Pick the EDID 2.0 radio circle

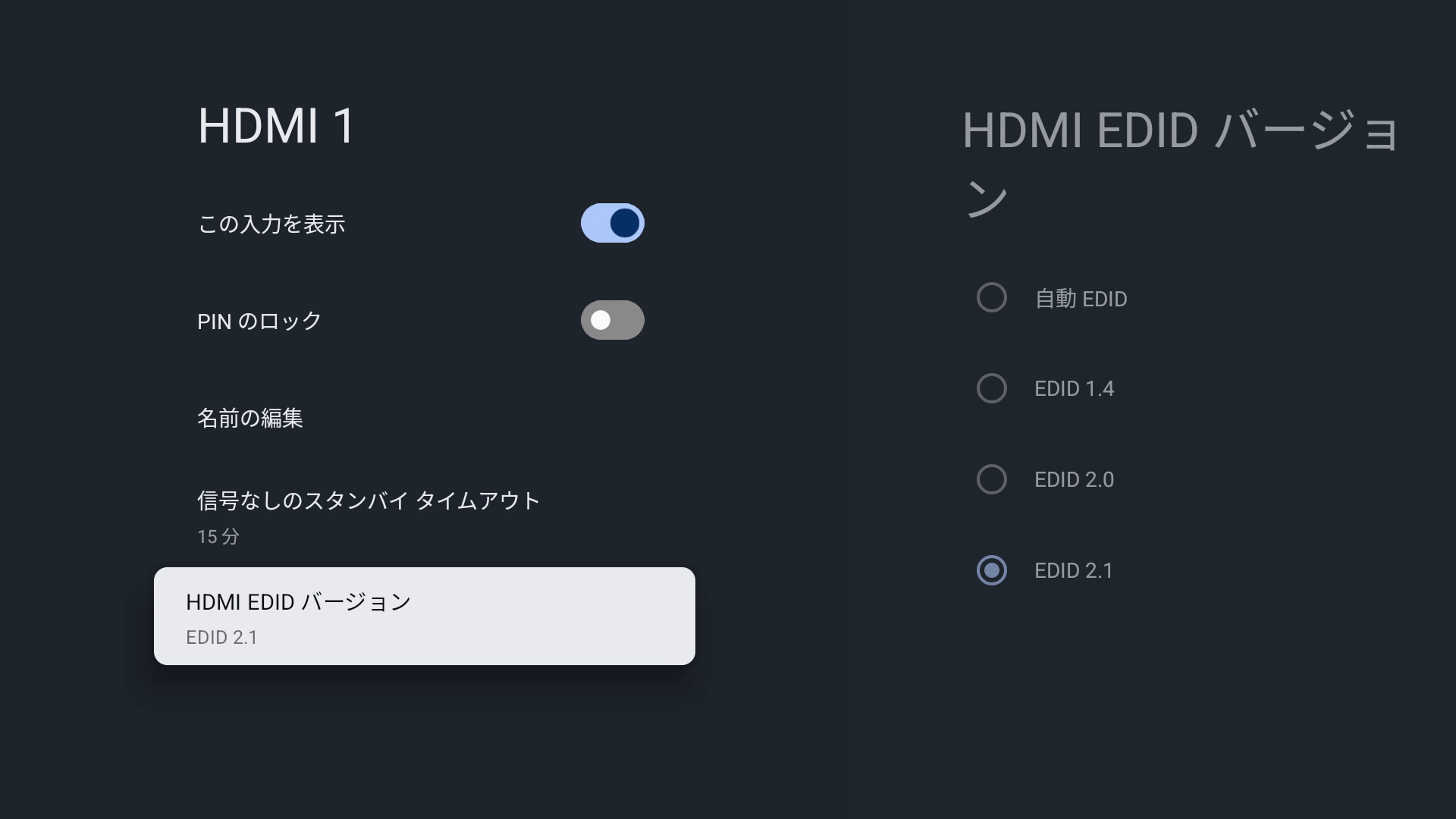point(991,479)
